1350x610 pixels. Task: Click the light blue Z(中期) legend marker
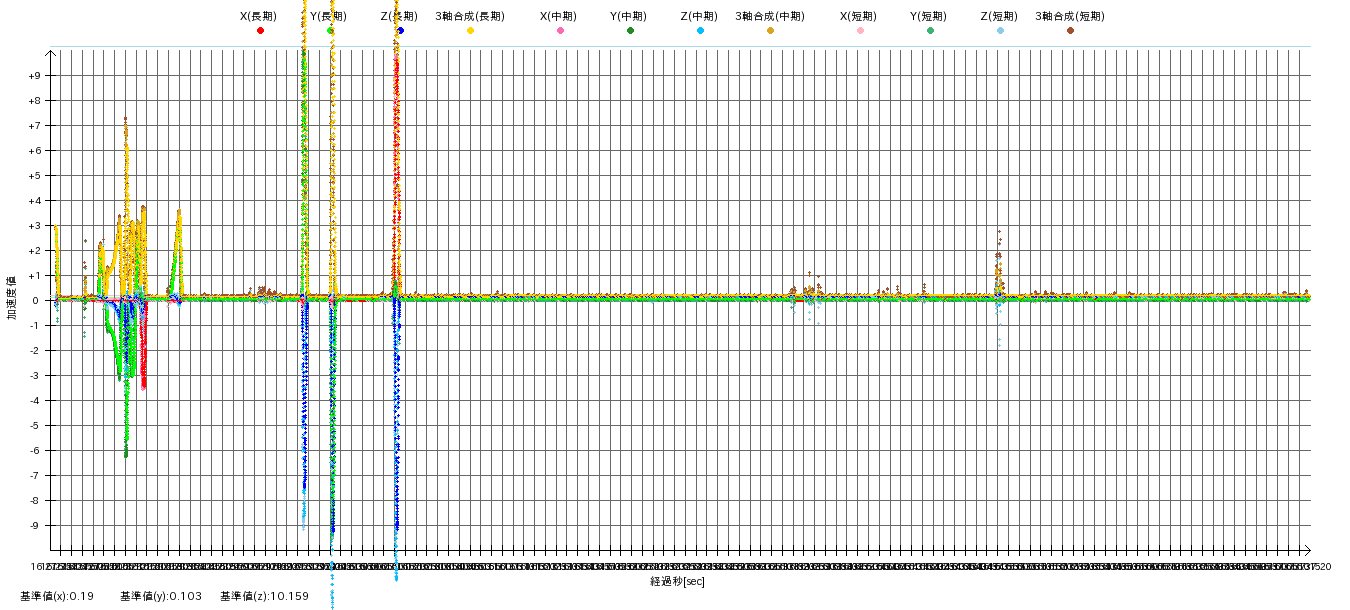point(700,31)
